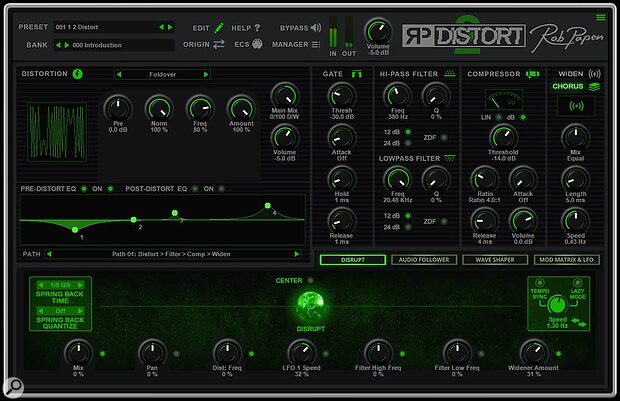Click the Hi-Pass Filter section icon
Screen dimensions: 620x401
coord(450,73)
